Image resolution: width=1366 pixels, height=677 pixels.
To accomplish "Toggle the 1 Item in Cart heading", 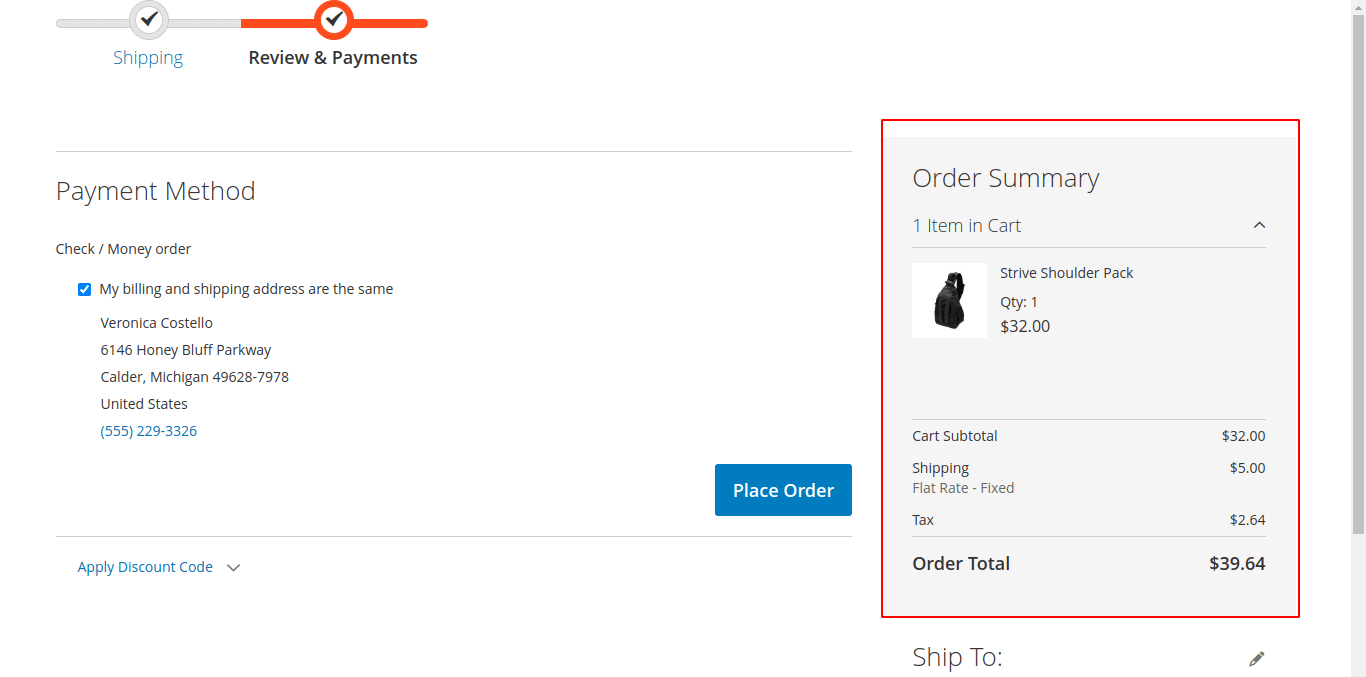I will pyautogui.click(x=966, y=226).
